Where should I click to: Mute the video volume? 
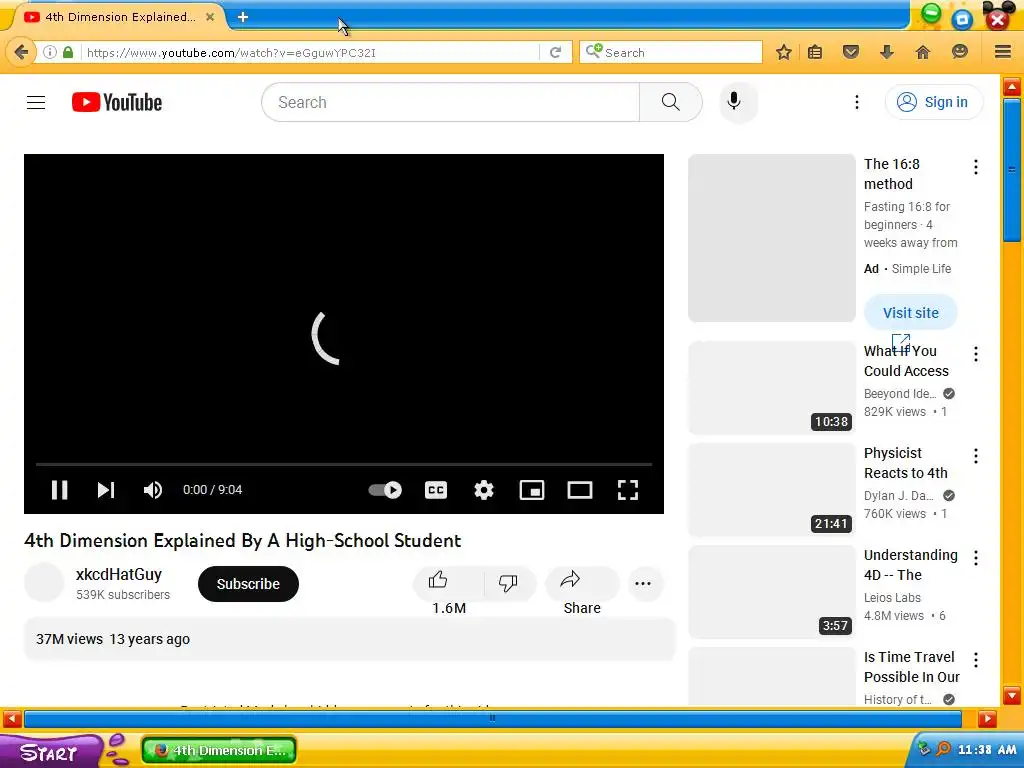click(153, 490)
